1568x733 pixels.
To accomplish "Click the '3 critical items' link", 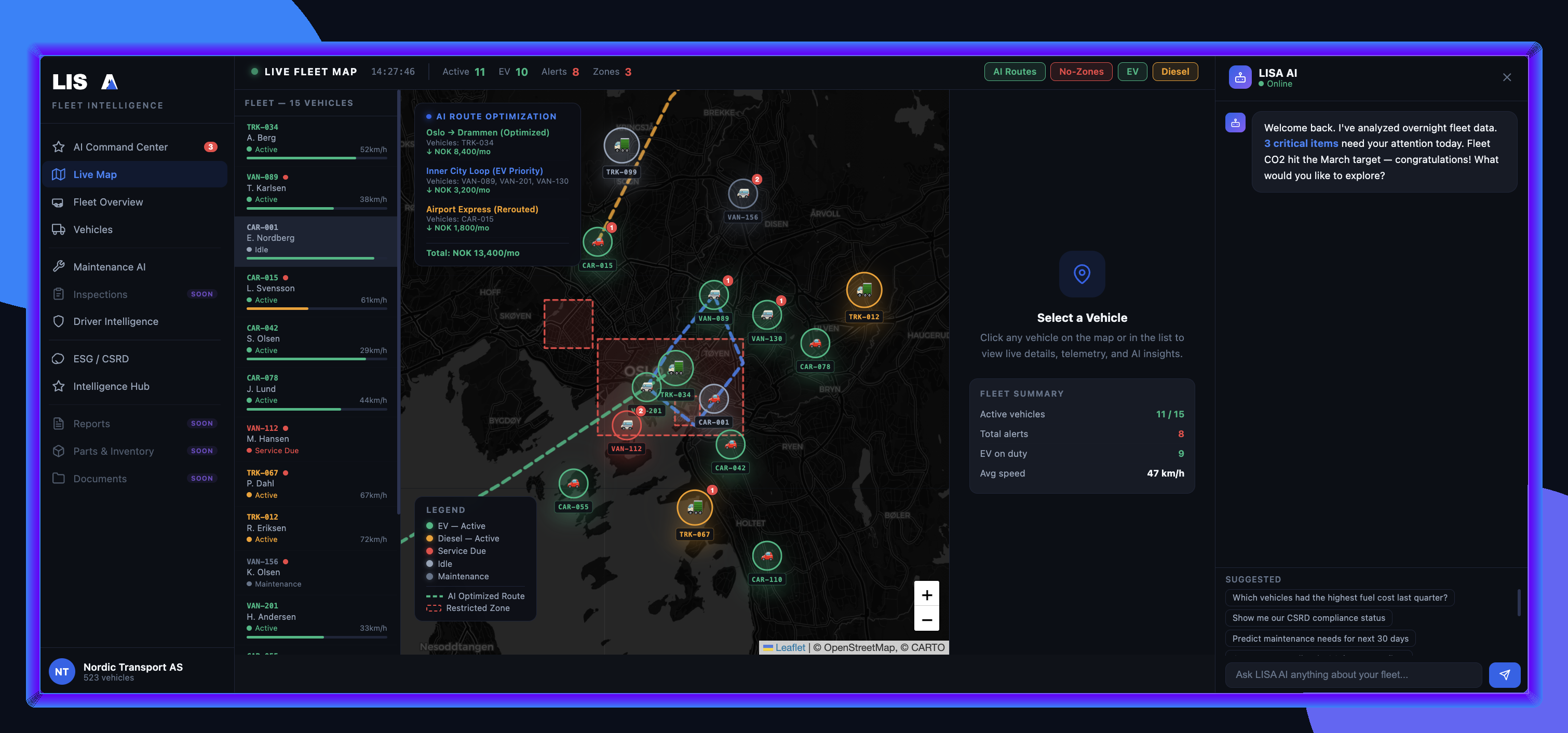I will tap(1301, 144).
